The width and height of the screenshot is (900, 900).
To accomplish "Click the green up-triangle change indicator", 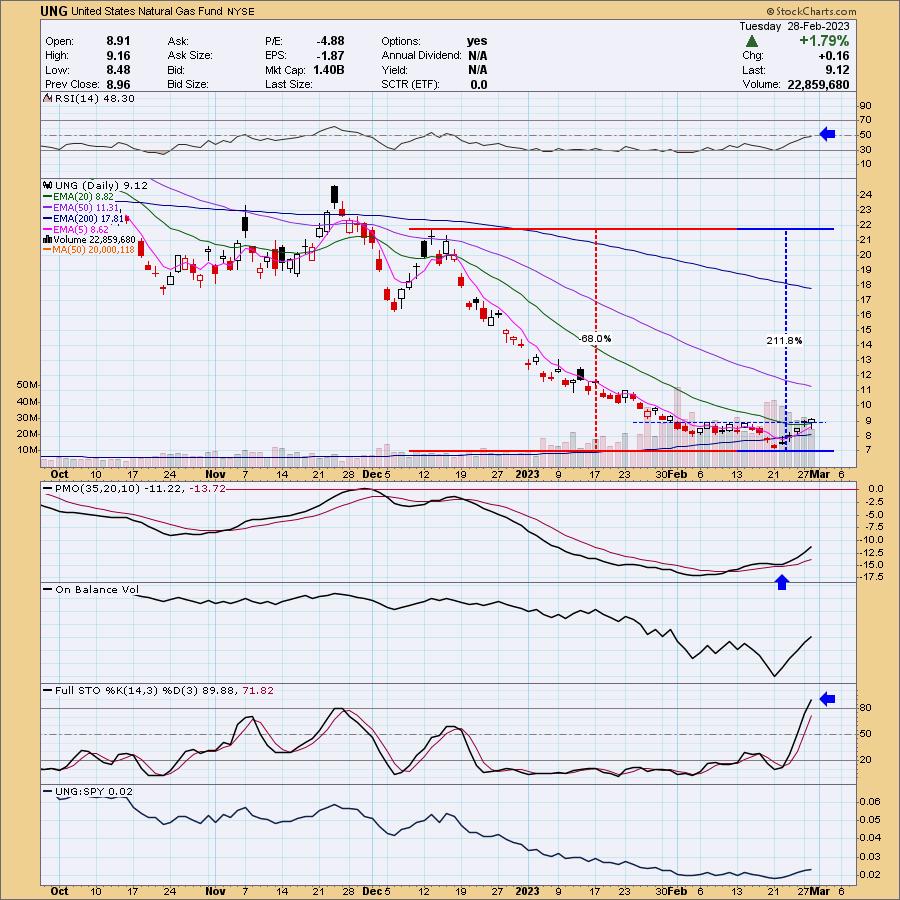I will (x=751, y=41).
